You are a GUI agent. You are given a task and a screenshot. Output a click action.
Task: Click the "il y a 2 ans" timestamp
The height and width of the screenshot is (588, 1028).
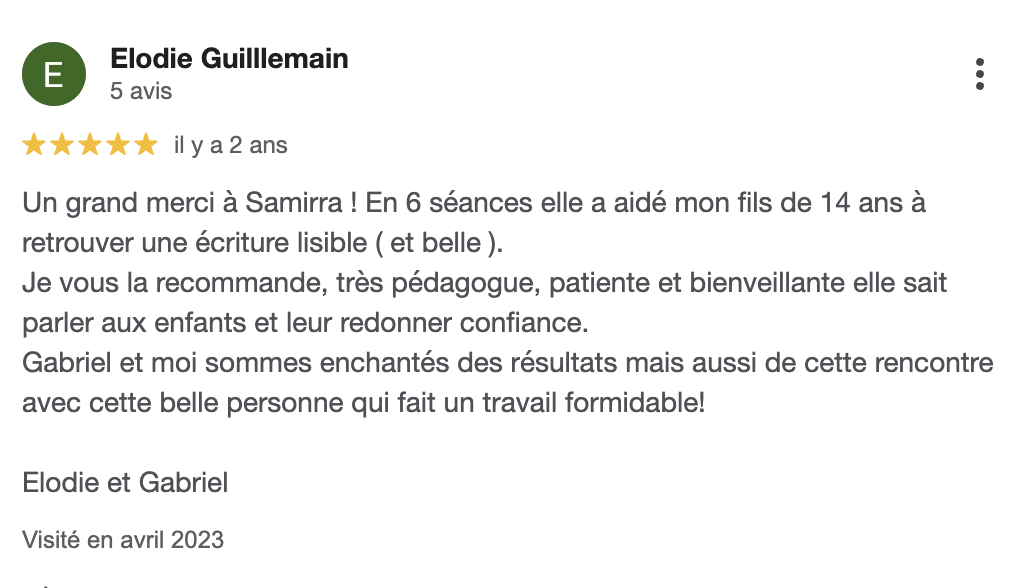pos(230,145)
